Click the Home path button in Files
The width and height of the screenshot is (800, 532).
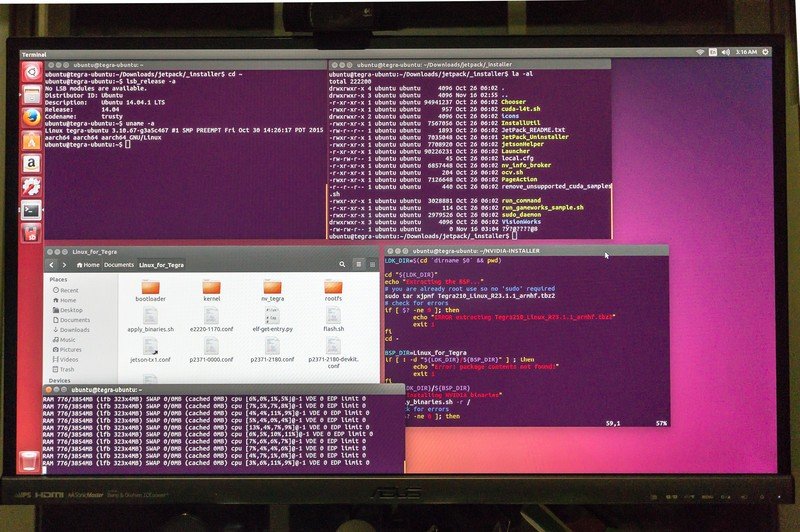point(88,265)
